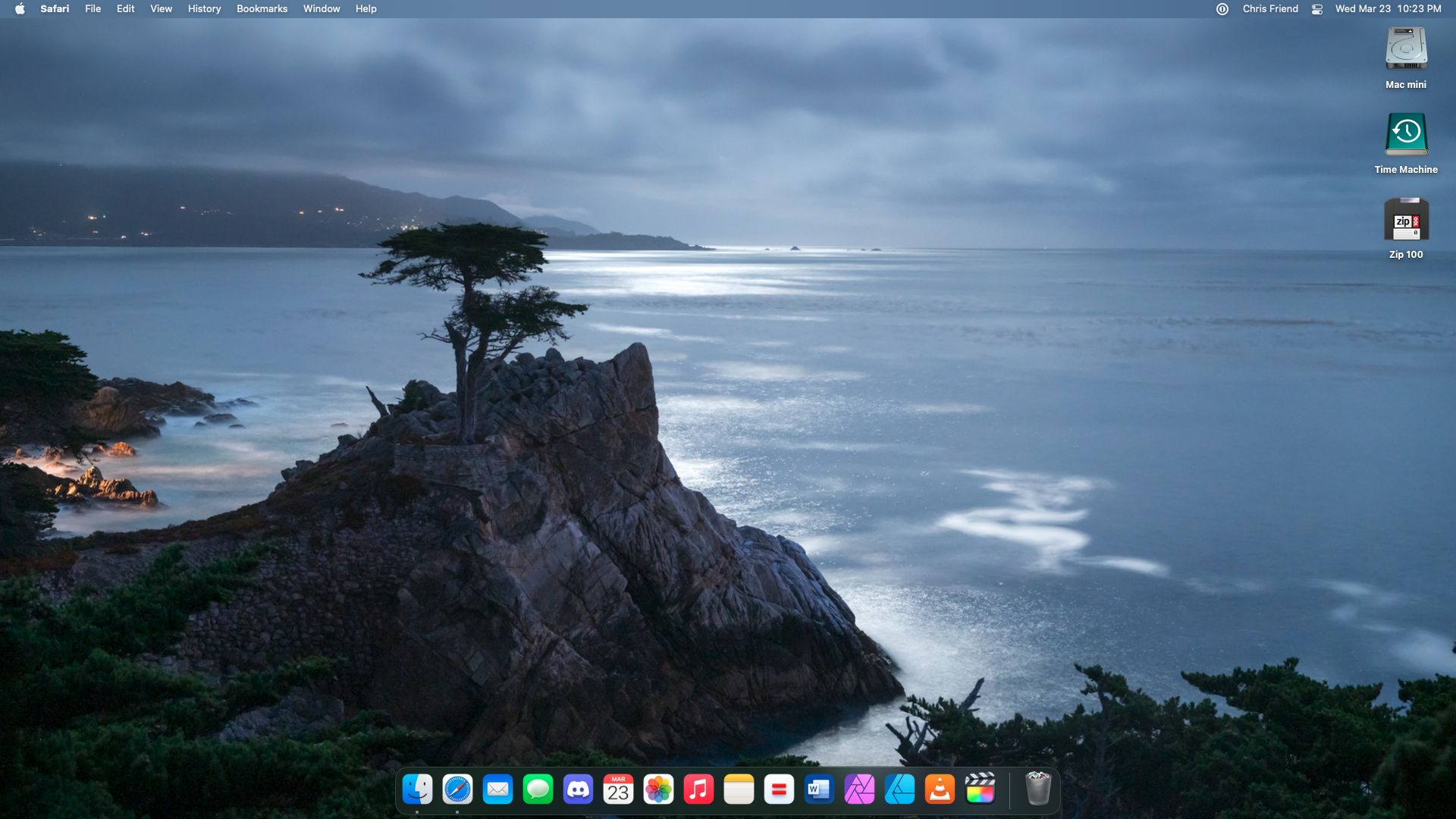Launch the Music app

(x=698, y=789)
